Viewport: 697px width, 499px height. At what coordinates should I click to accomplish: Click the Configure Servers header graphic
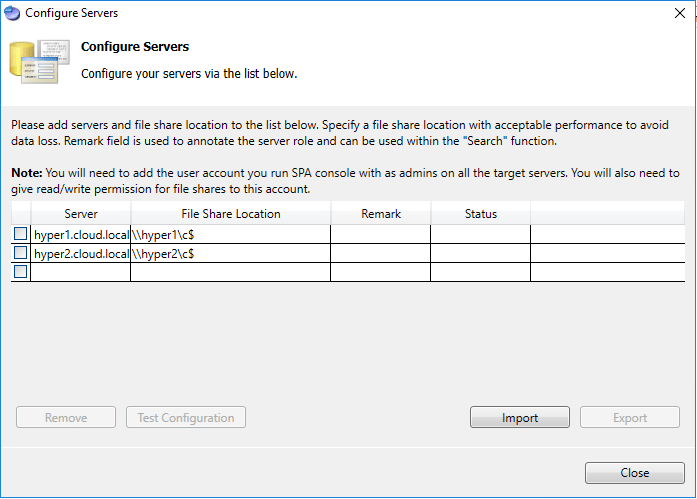pos(39,62)
